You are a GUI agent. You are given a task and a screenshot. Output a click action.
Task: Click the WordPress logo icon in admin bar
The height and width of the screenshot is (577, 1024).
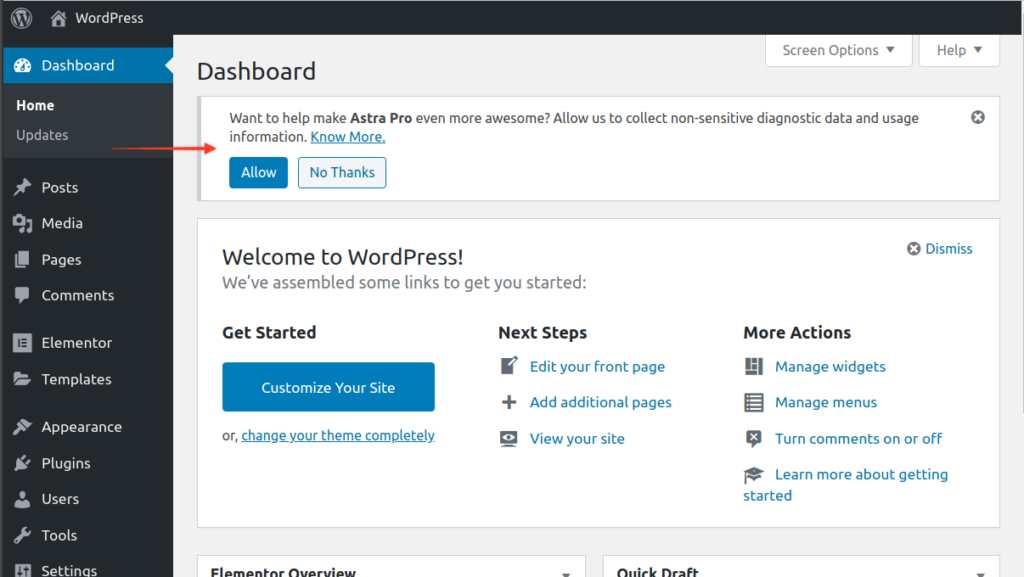pos(22,18)
